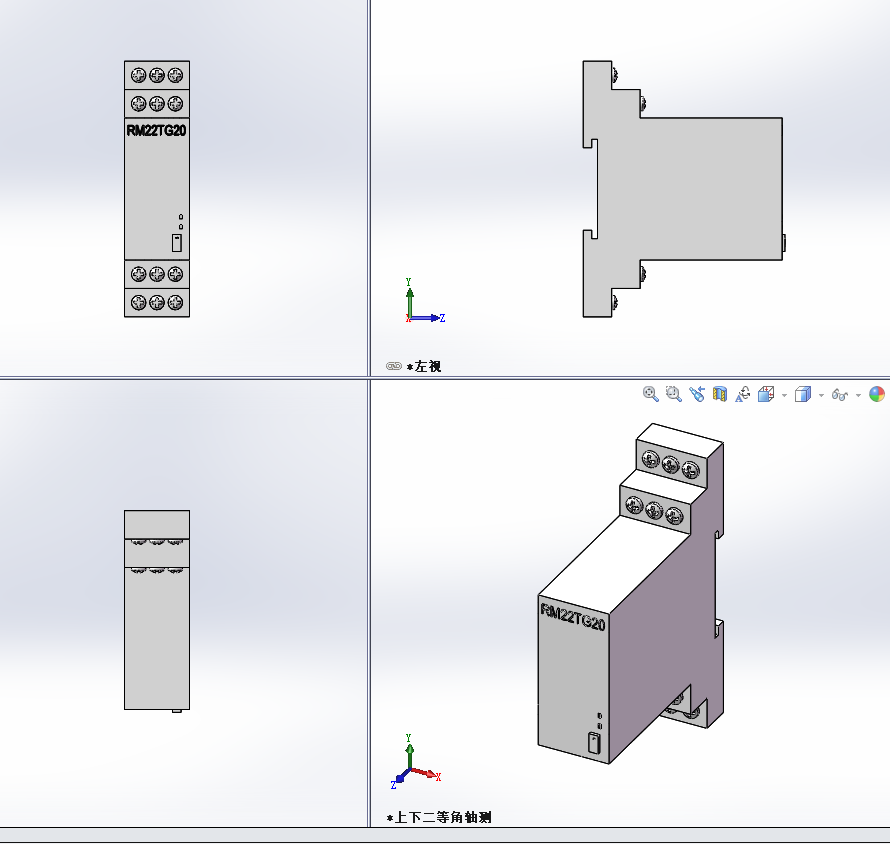Expand the View Orientation dropdown arrow
Image resolution: width=890 pixels, height=844 pixels.
click(x=784, y=395)
